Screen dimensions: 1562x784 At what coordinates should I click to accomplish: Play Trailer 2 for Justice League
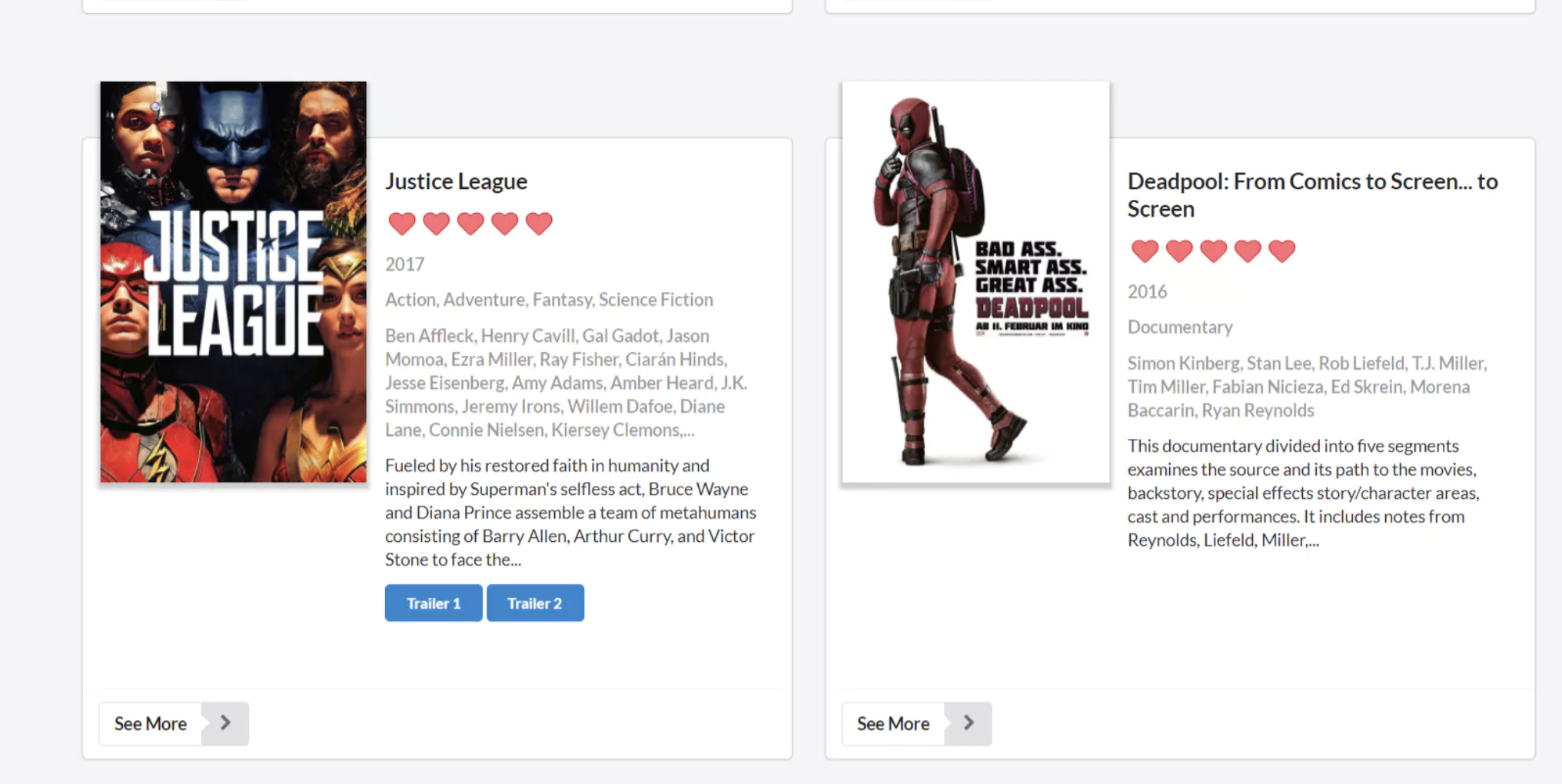(x=535, y=603)
